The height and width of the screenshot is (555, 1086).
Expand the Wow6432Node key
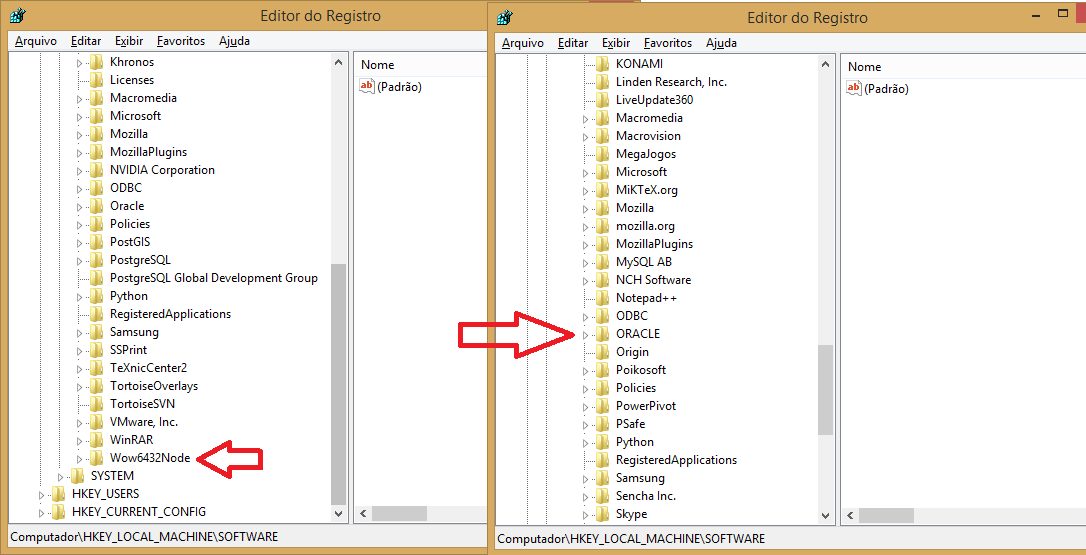point(79,459)
